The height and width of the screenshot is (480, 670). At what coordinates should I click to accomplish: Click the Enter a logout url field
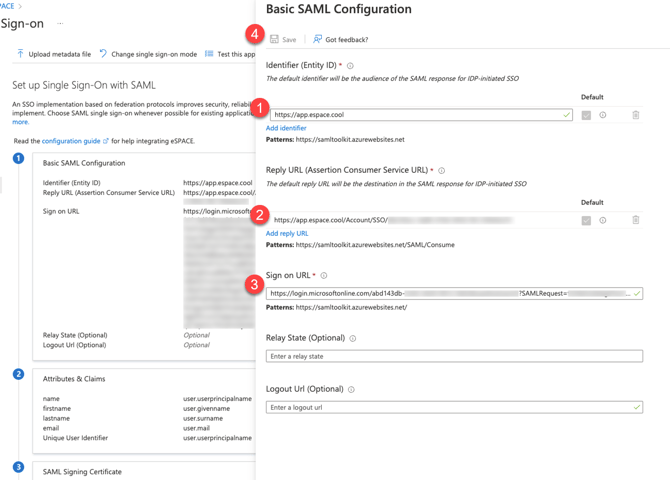click(x=450, y=407)
